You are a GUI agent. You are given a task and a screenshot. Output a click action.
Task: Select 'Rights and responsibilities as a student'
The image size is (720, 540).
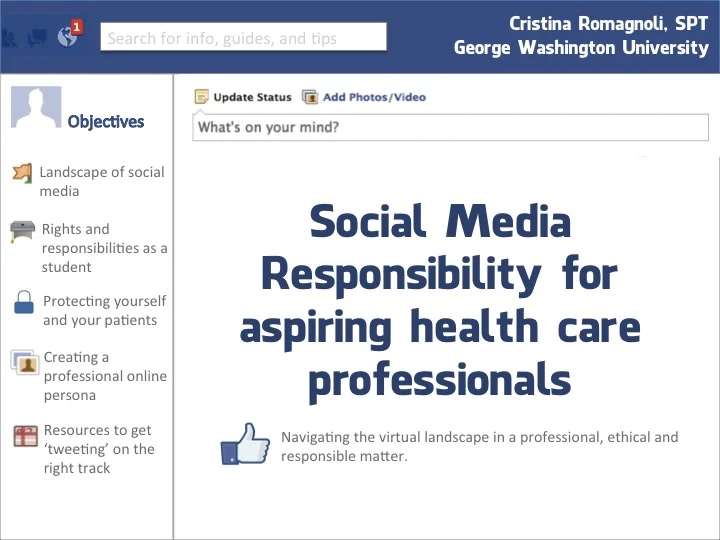(x=105, y=248)
